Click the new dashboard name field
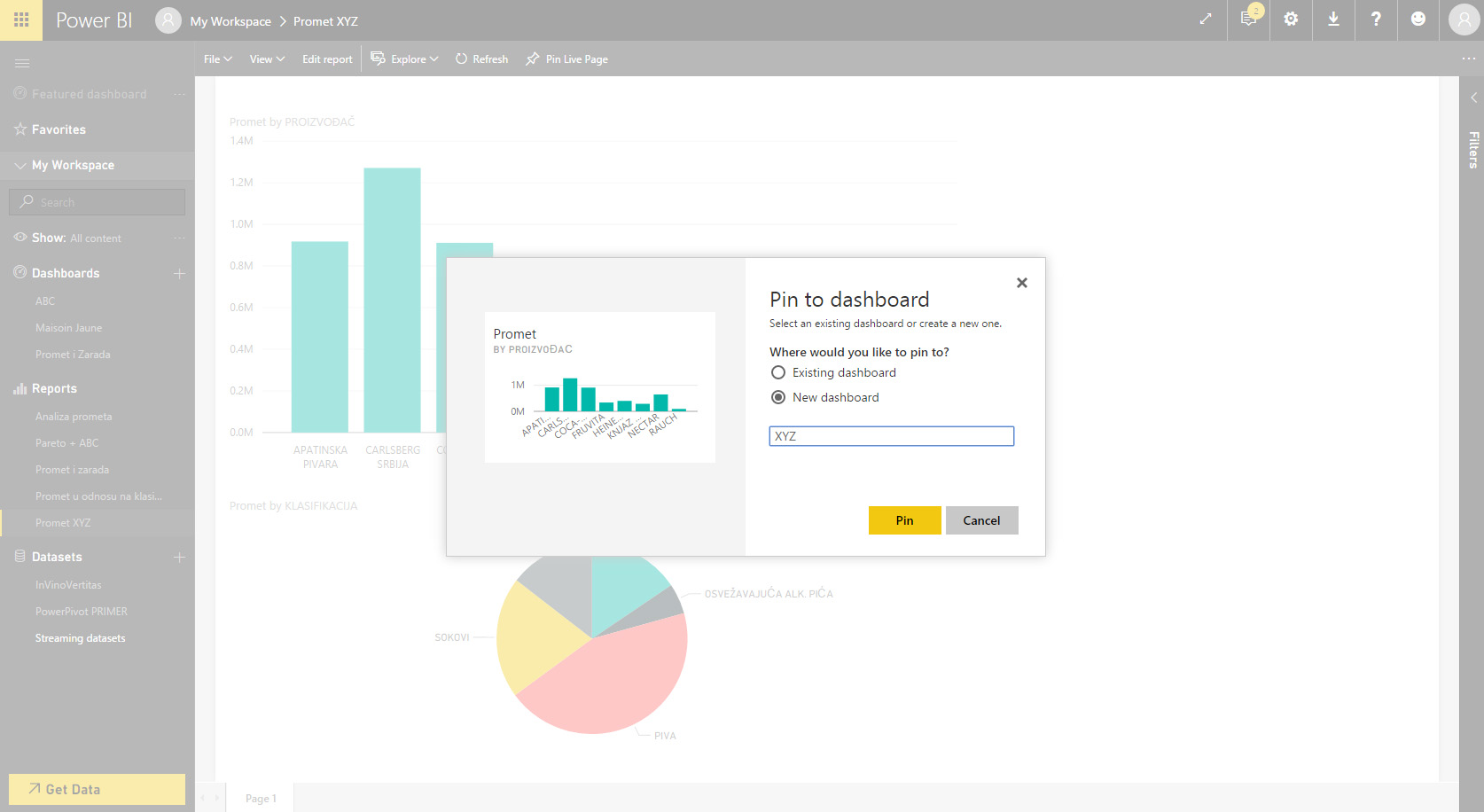 (891, 436)
